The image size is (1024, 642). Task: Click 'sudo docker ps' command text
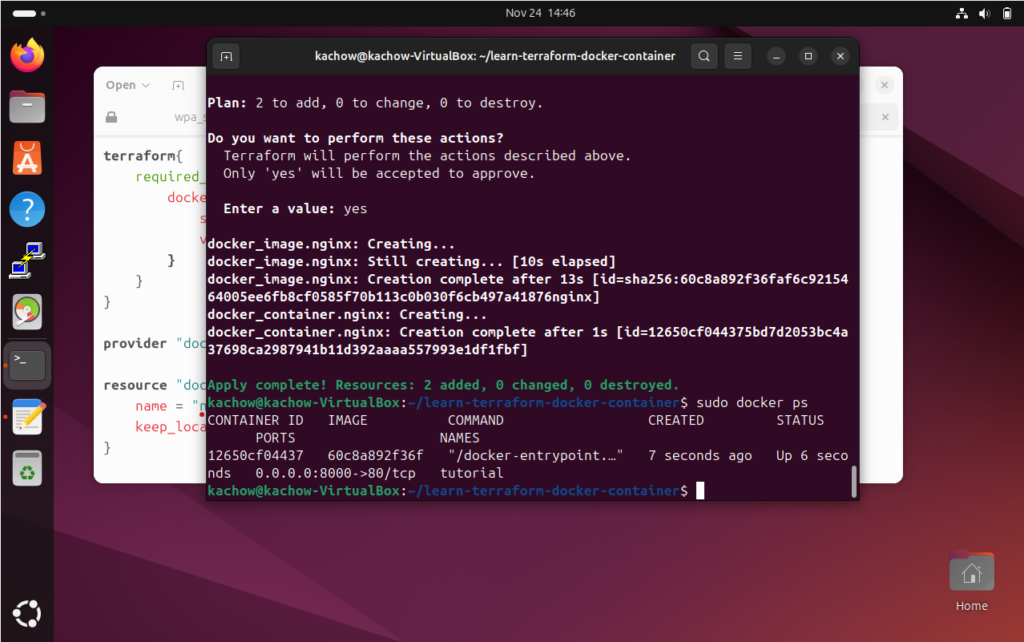[x=752, y=403]
